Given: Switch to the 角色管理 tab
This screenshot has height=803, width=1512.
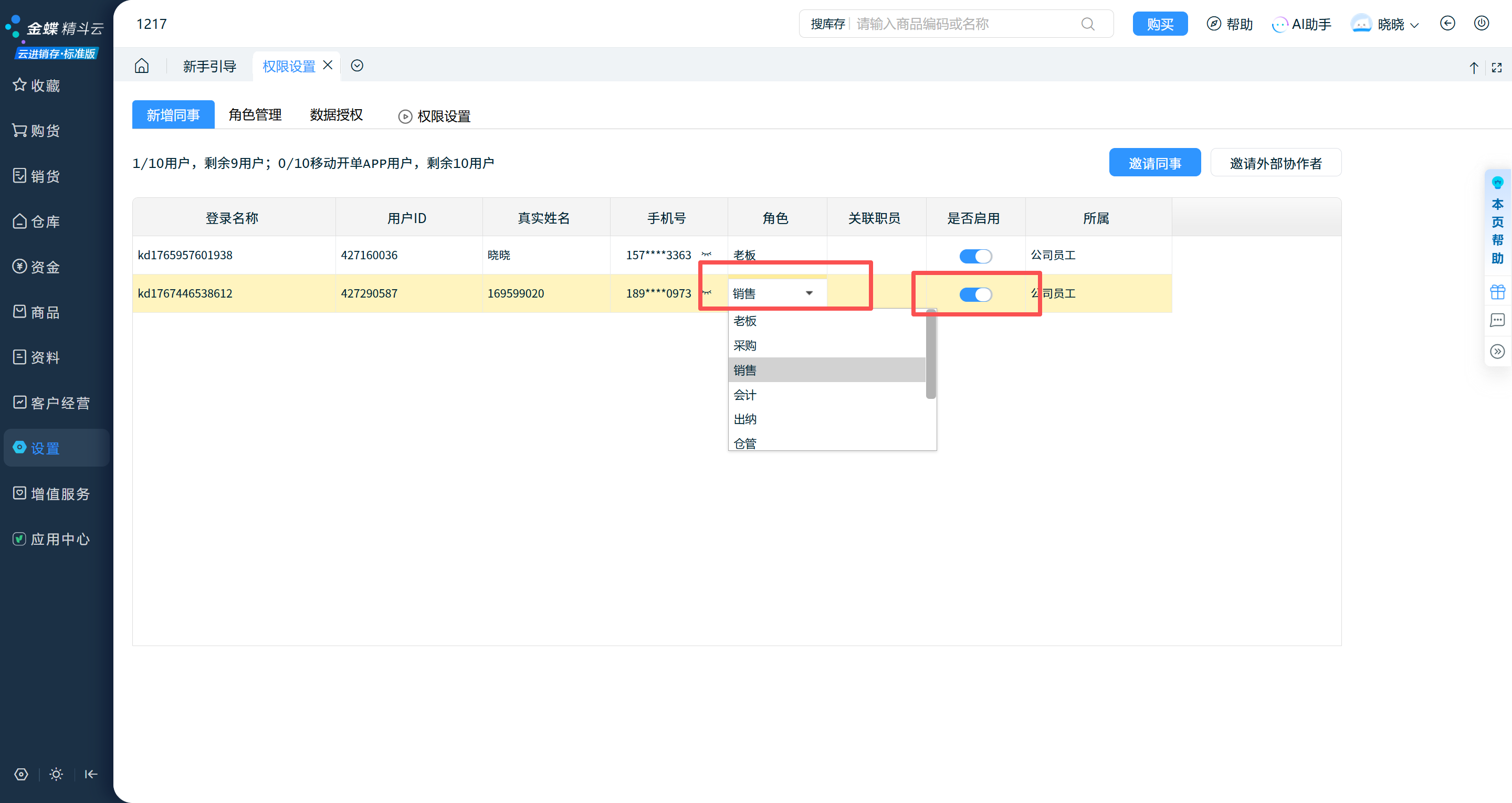Looking at the screenshot, I should pos(255,114).
